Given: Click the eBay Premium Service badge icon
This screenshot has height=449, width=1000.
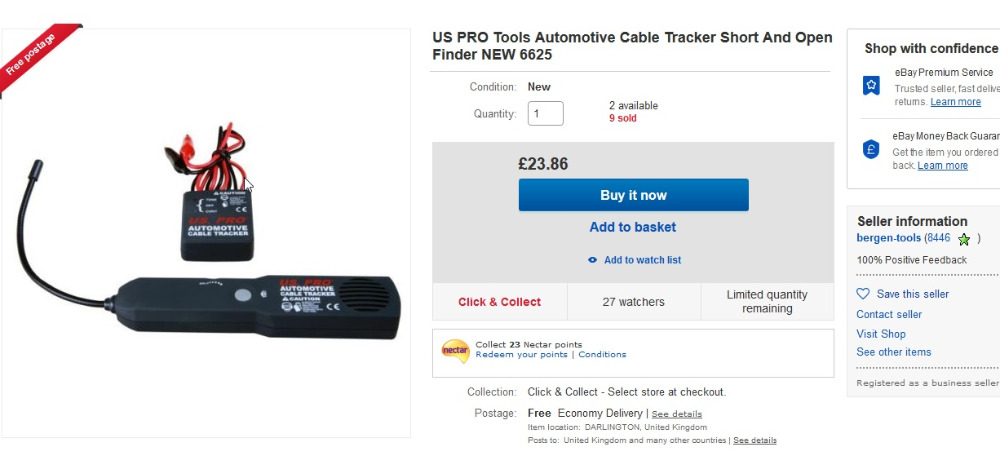Looking at the screenshot, I should tap(871, 86).
